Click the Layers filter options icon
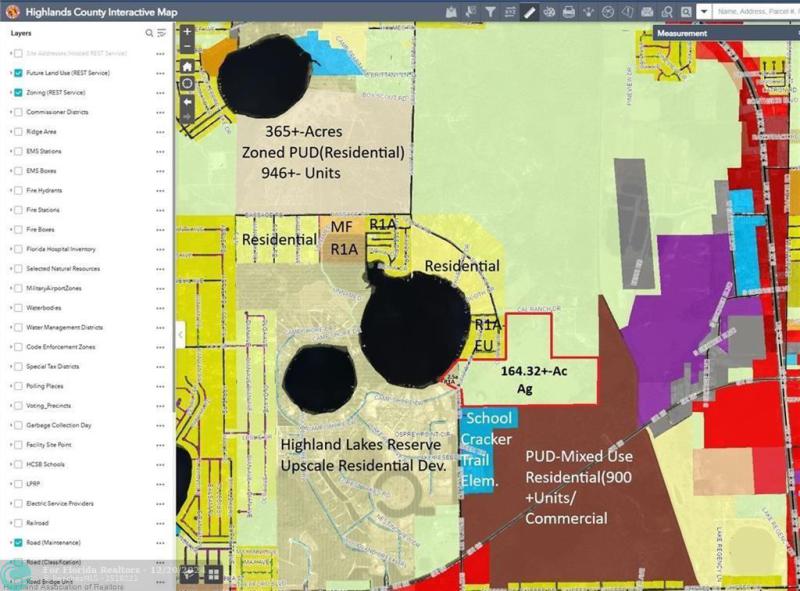Image resolution: width=800 pixels, height=591 pixels. (x=162, y=33)
